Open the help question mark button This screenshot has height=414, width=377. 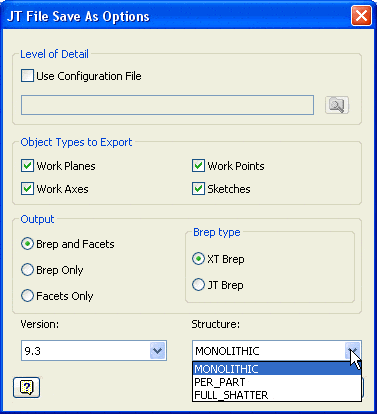click(x=27, y=387)
